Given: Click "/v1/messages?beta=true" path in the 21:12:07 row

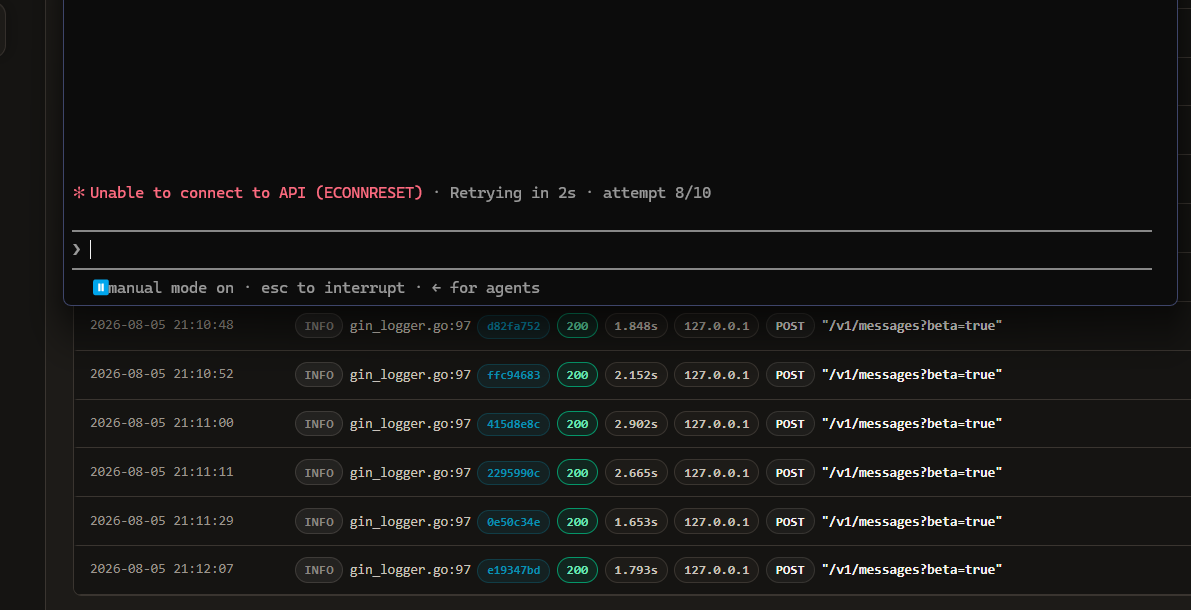Looking at the screenshot, I should 912,570.
